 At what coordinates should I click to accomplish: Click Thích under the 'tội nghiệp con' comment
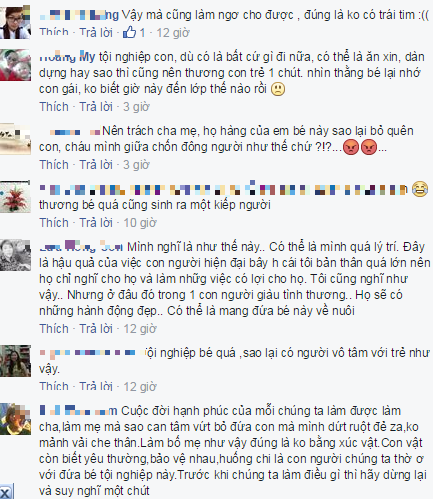coord(54,107)
